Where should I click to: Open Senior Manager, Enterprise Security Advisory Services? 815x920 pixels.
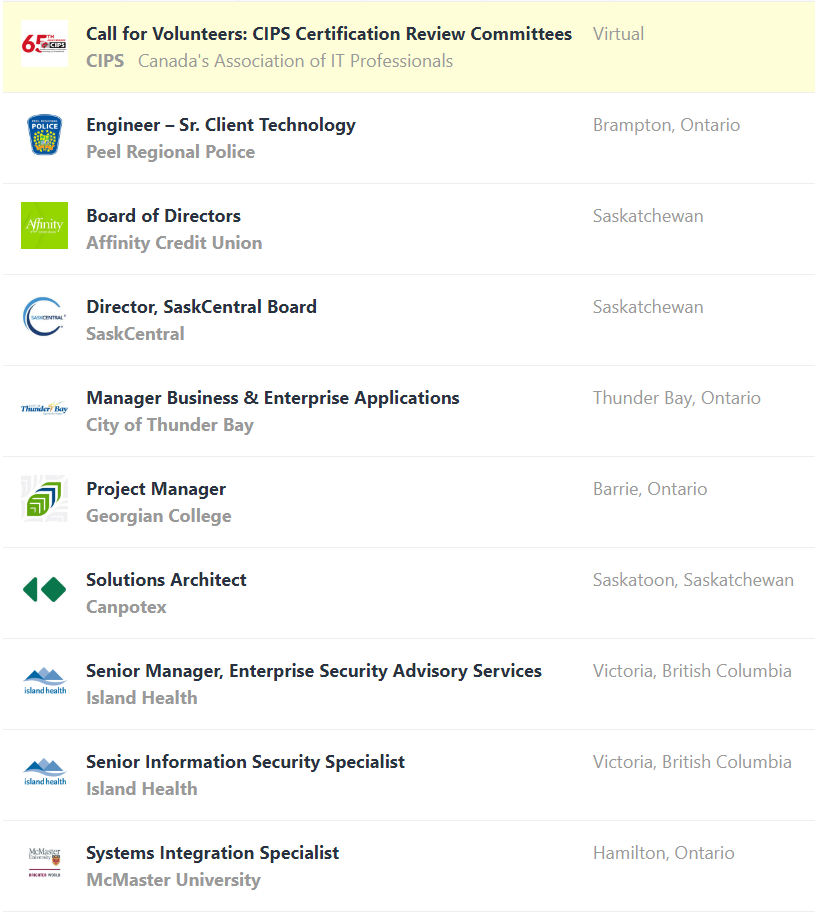coord(314,671)
